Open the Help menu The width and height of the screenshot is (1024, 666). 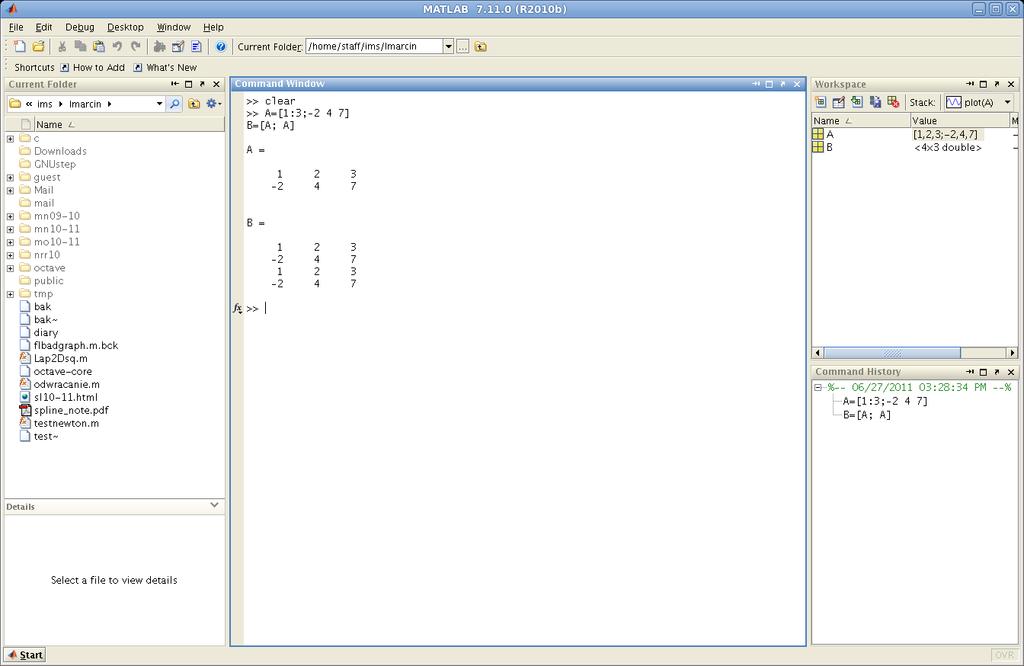213,27
